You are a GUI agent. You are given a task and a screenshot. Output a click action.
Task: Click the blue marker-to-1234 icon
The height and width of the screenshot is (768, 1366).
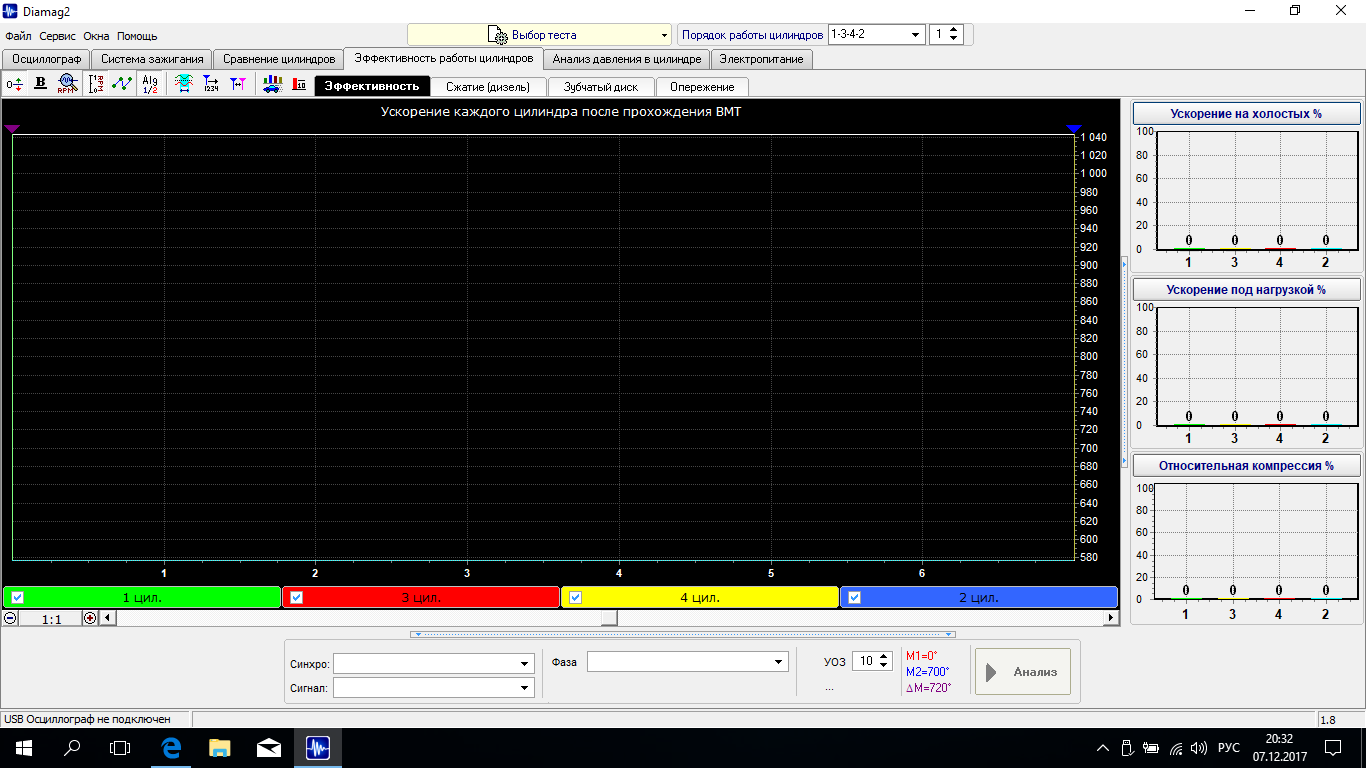tap(211, 85)
